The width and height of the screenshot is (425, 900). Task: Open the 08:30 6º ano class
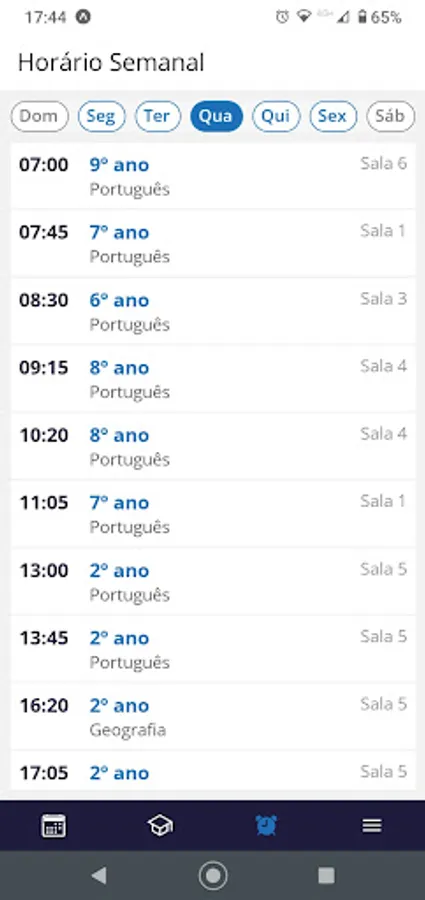[213, 311]
